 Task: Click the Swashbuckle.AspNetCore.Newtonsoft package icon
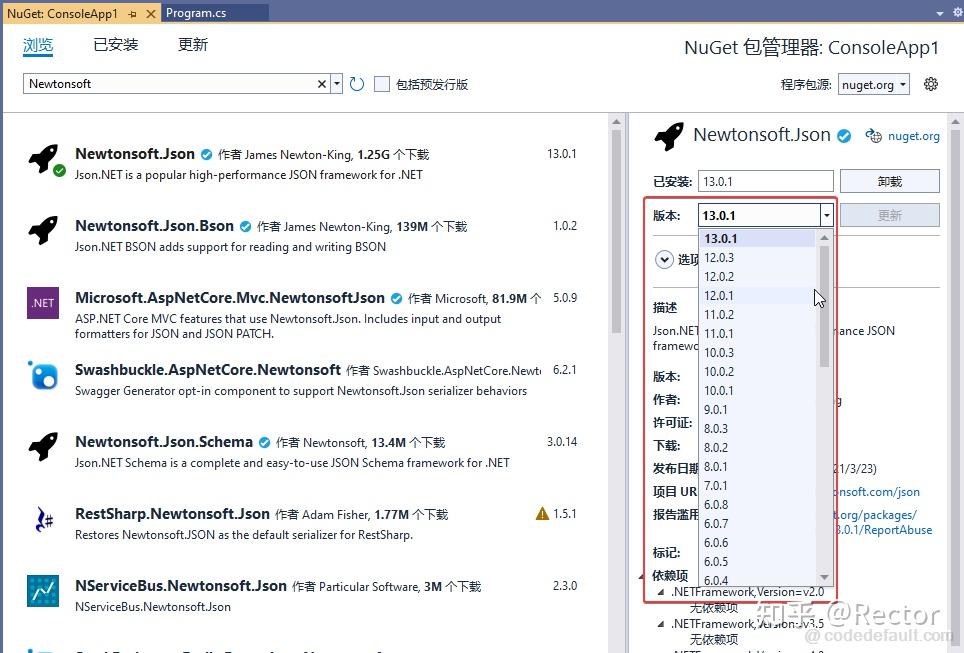[42, 375]
